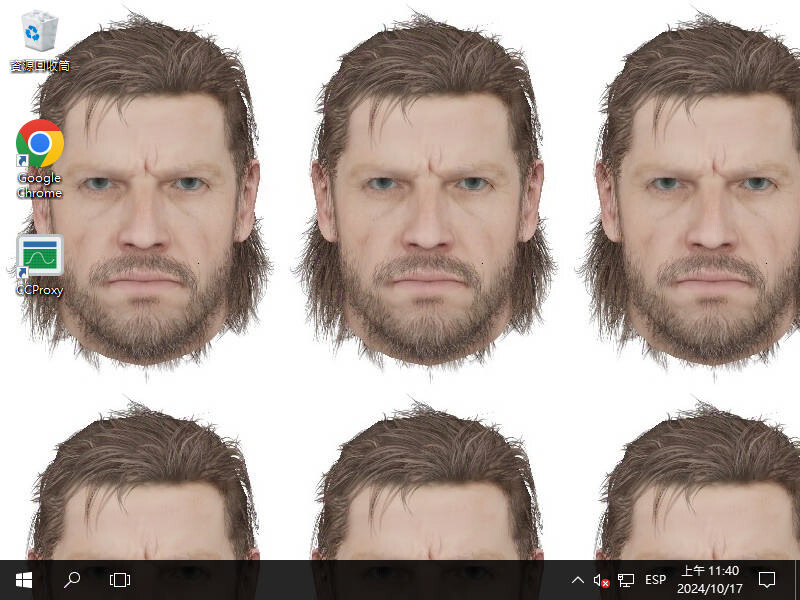Click the muted volume speaker icon
Viewport: 800px width, 600px height.
pyautogui.click(x=601, y=580)
